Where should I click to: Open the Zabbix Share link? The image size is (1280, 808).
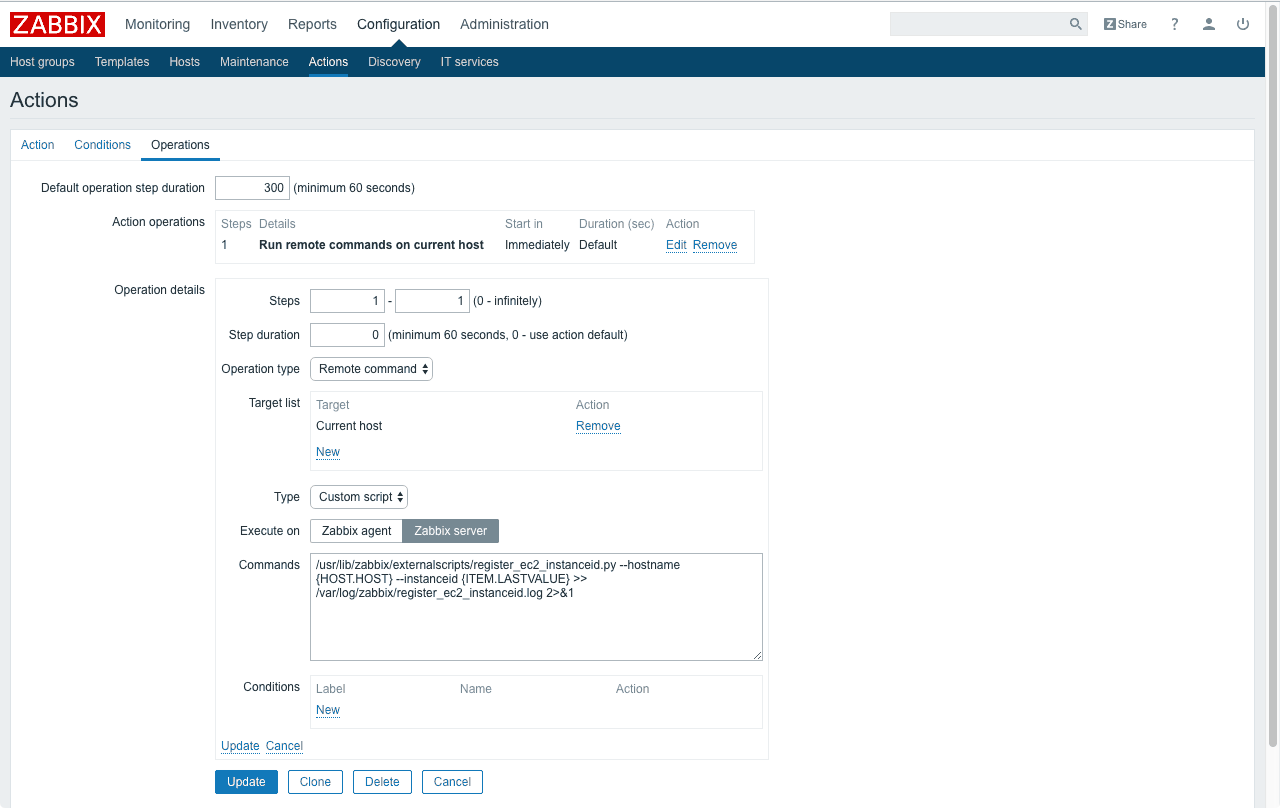coord(1125,24)
